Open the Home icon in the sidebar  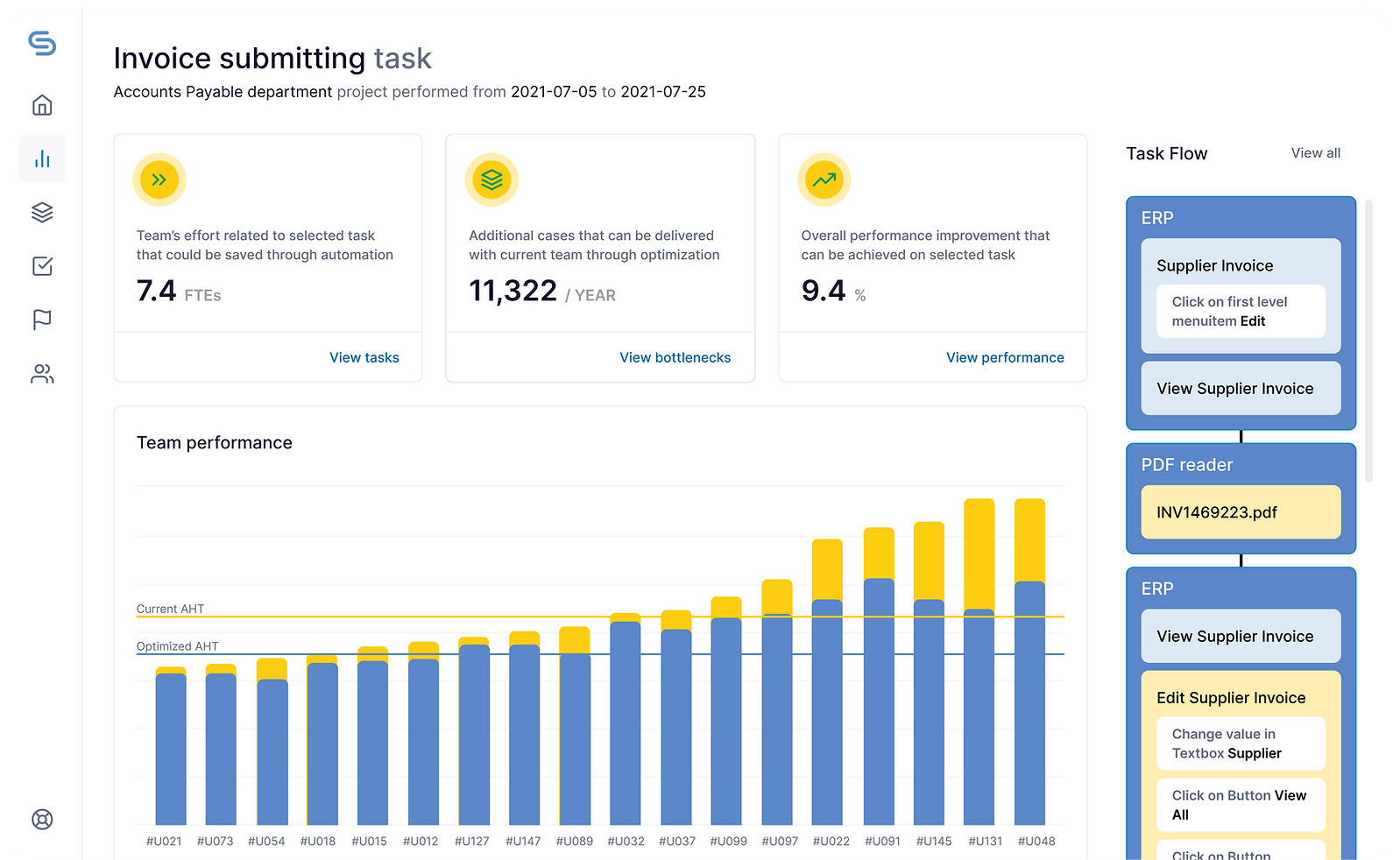click(x=42, y=105)
